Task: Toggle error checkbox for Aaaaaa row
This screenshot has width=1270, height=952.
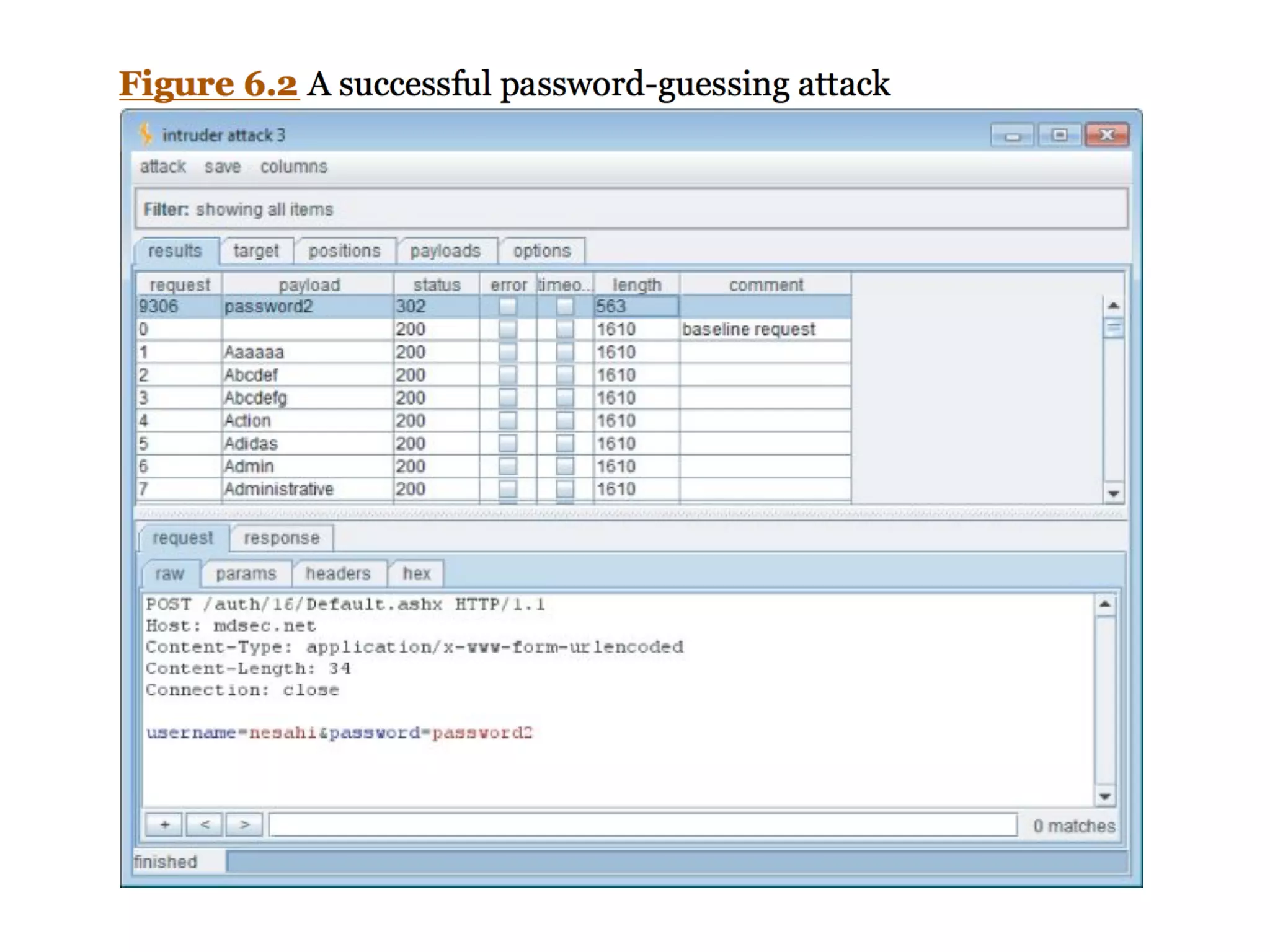Action: (507, 352)
